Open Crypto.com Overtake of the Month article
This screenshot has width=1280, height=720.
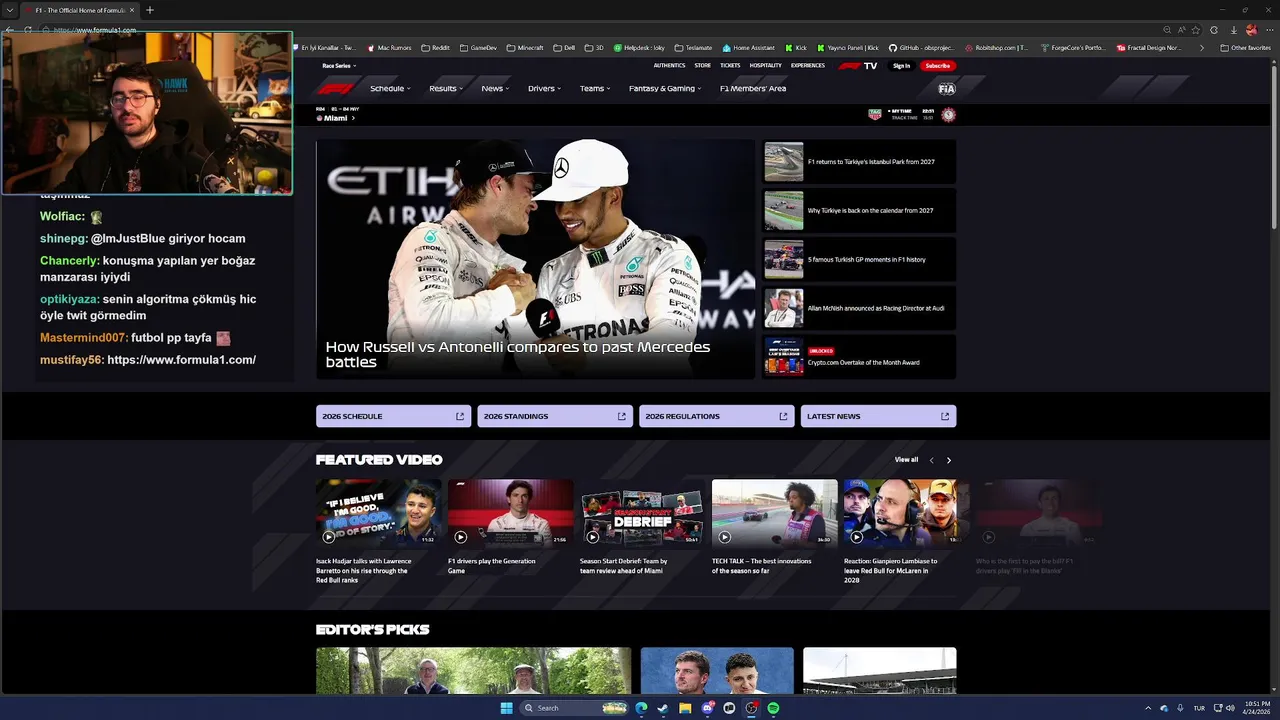859,357
